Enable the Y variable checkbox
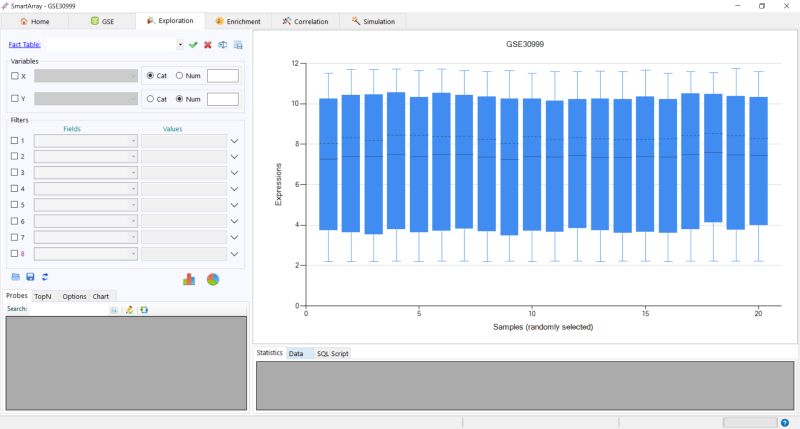Viewport: 800px width, 429px height. pyautogui.click(x=15, y=98)
